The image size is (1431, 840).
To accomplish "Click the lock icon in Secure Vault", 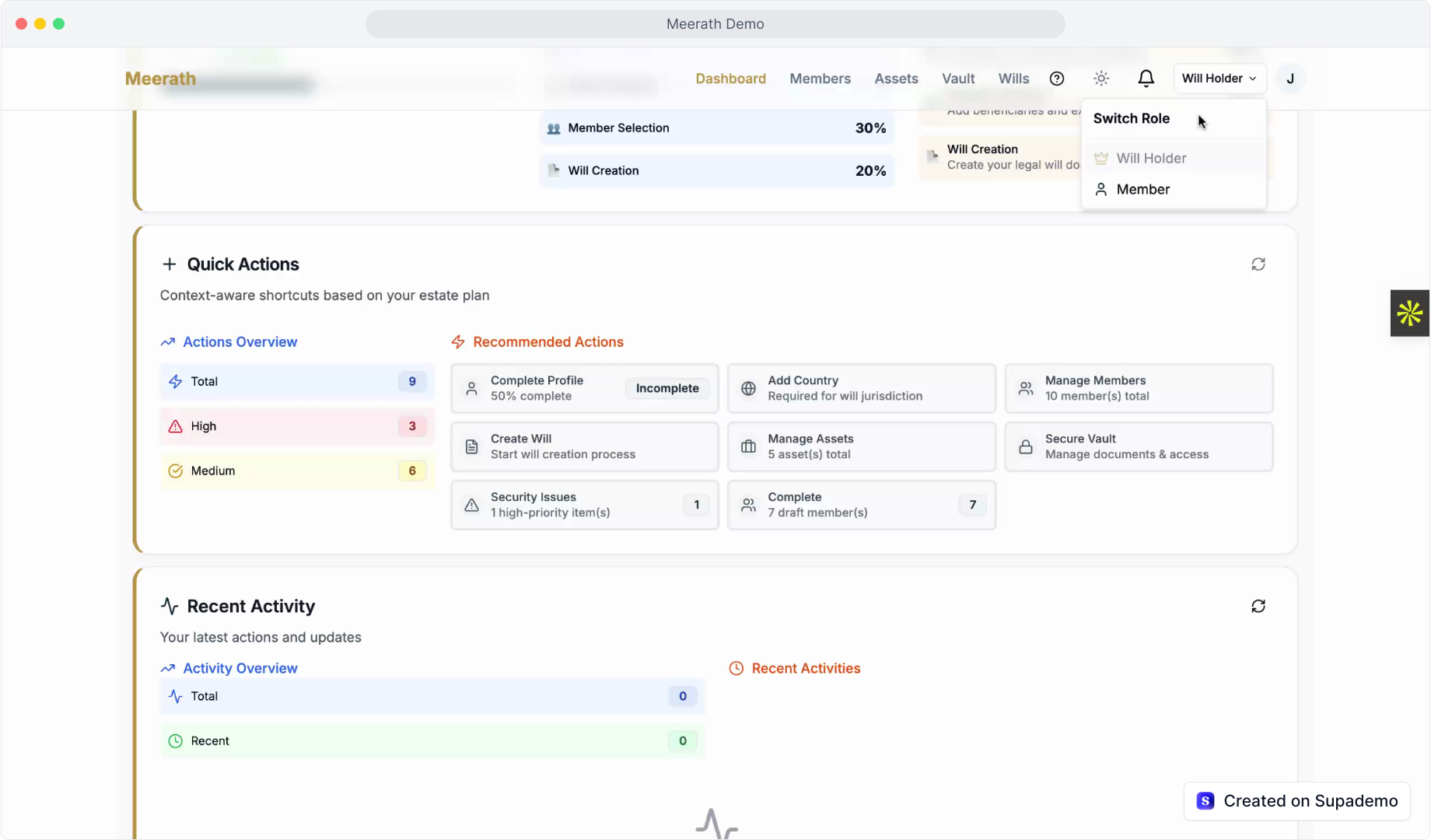I will (1026, 446).
